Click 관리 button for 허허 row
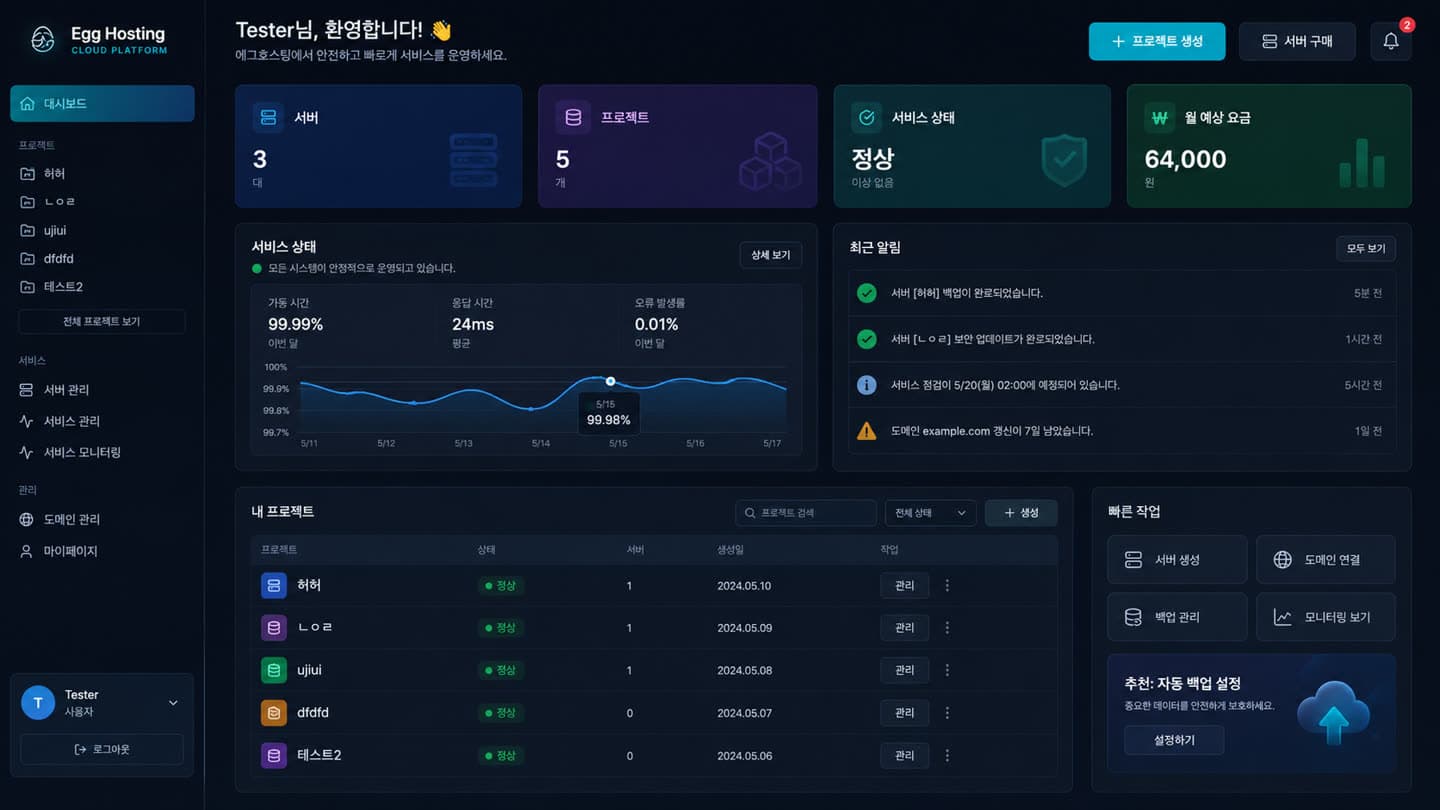 pyautogui.click(x=905, y=586)
